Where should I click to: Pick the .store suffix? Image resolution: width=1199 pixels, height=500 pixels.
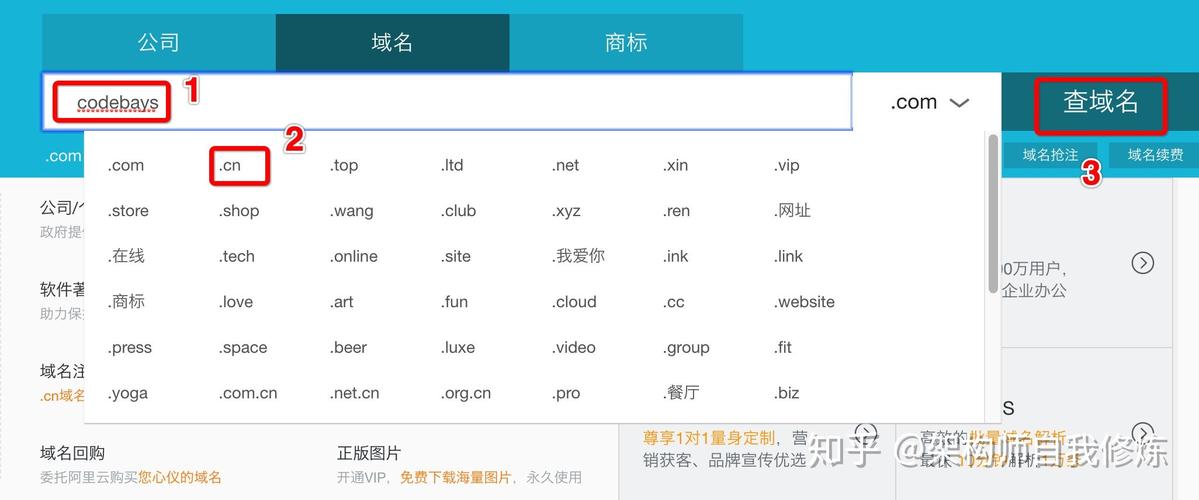pos(128,211)
